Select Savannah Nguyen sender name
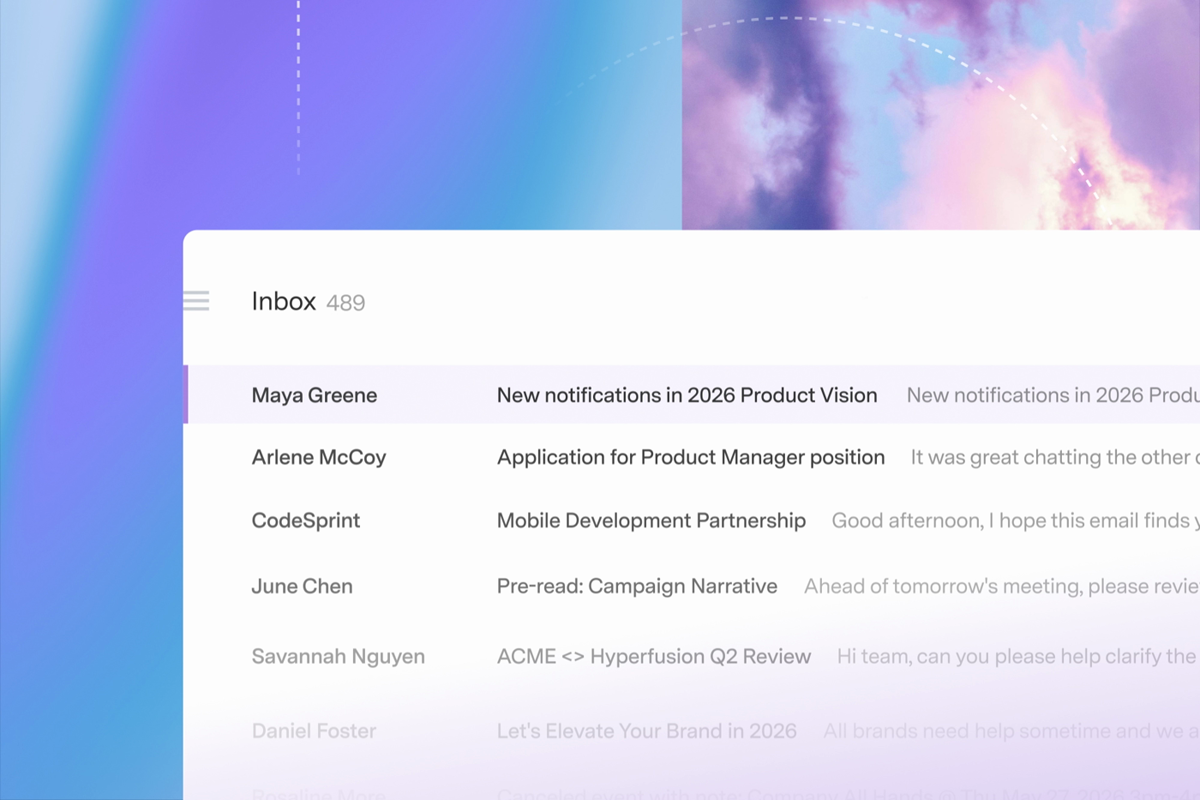The image size is (1200, 800). click(338, 656)
